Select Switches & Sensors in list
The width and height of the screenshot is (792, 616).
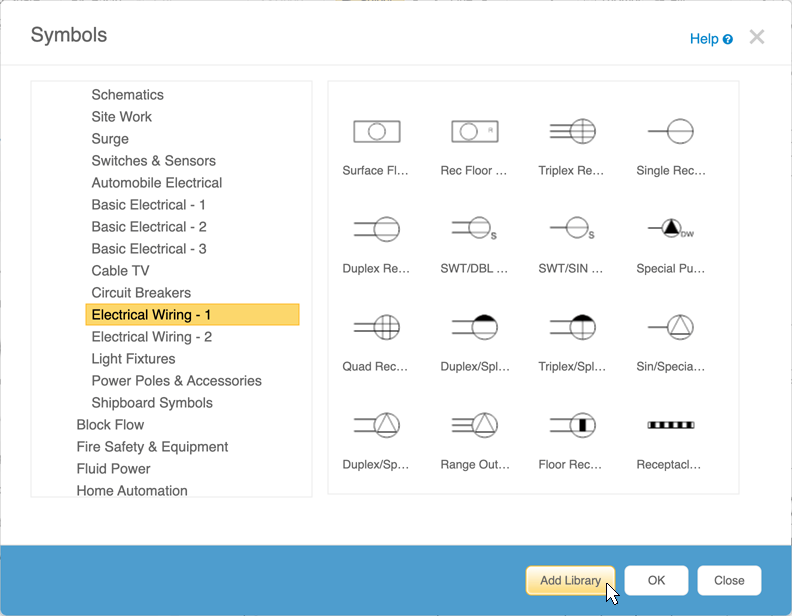[153, 161]
